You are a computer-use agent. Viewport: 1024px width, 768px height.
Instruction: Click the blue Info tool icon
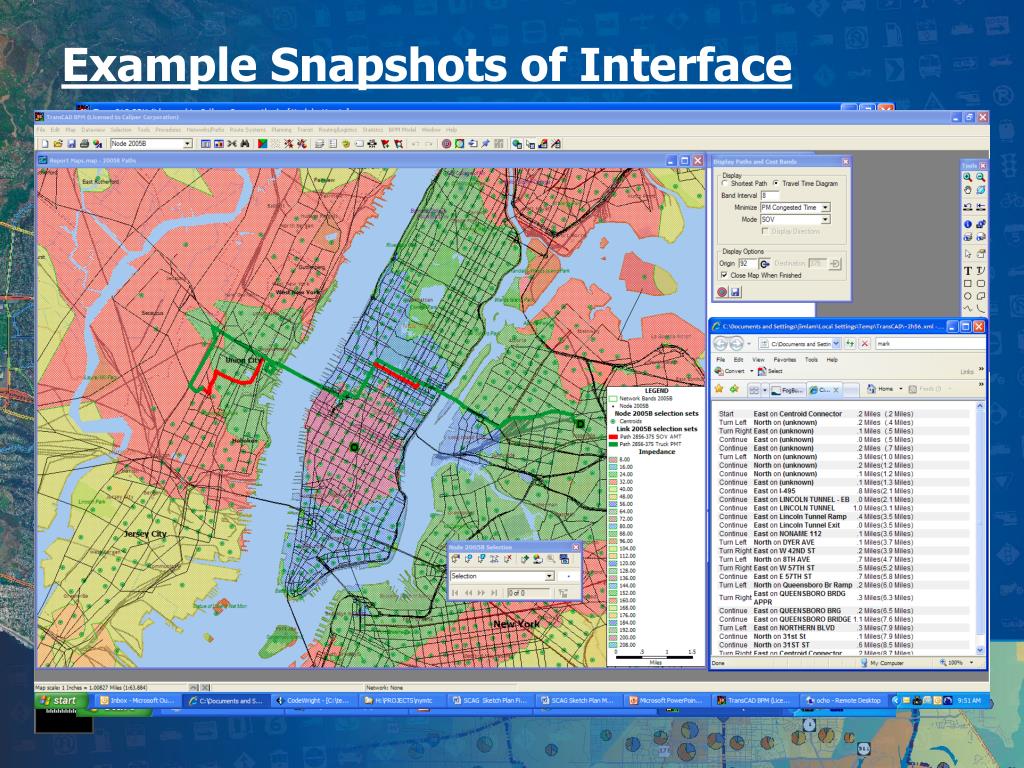(x=967, y=224)
